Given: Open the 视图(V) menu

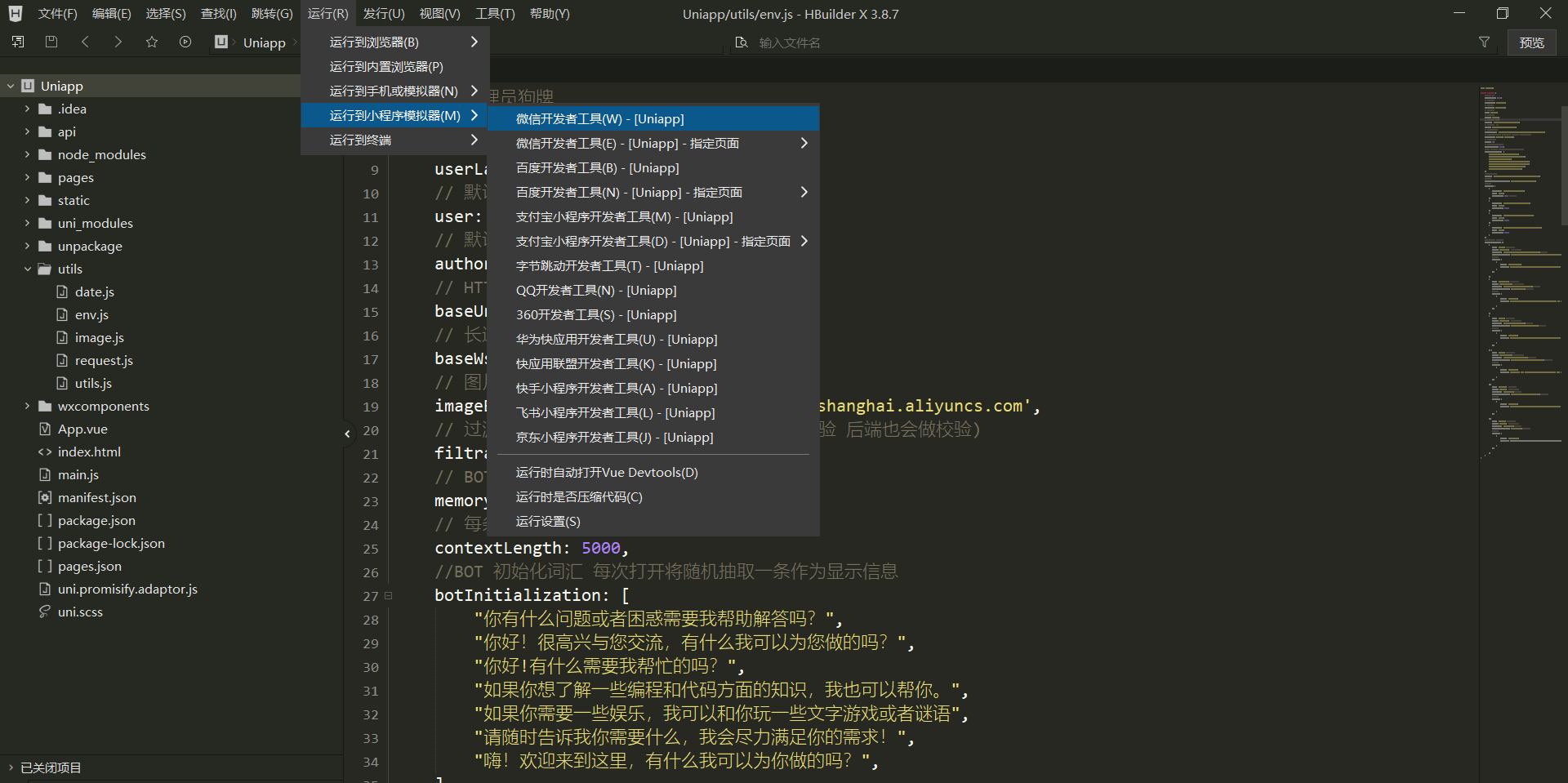Looking at the screenshot, I should 439,14.
